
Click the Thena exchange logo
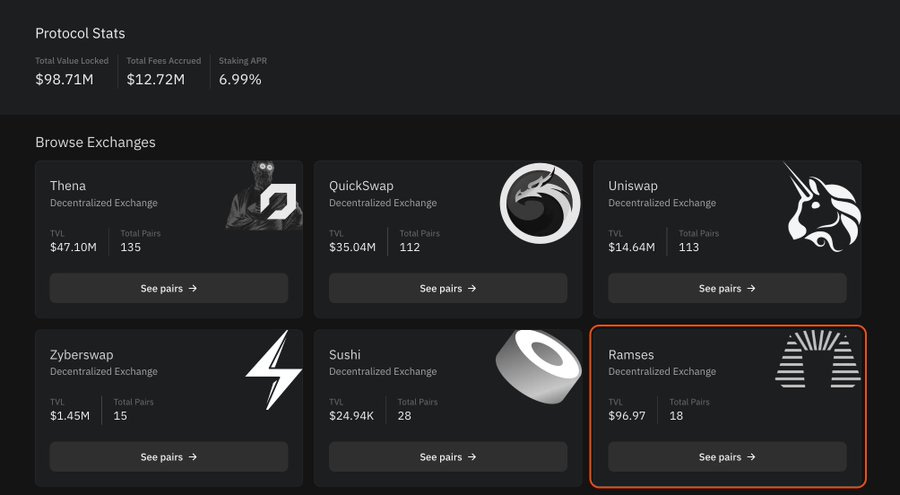(265, 196)
